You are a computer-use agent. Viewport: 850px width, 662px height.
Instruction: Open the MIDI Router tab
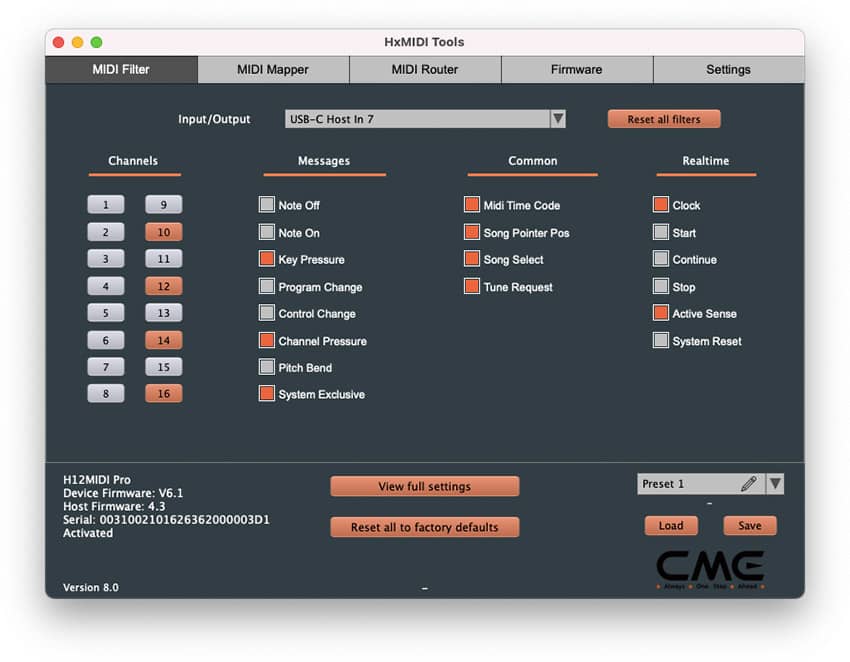pos(424,70)
